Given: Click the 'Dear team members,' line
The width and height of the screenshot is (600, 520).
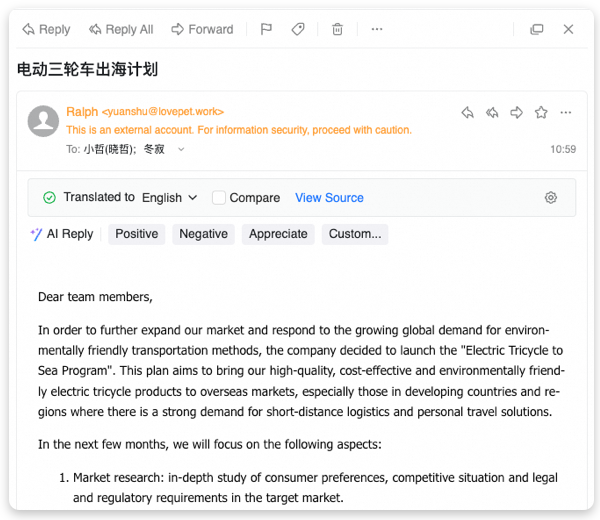Looking at the screenshot, I should point(95,297).
